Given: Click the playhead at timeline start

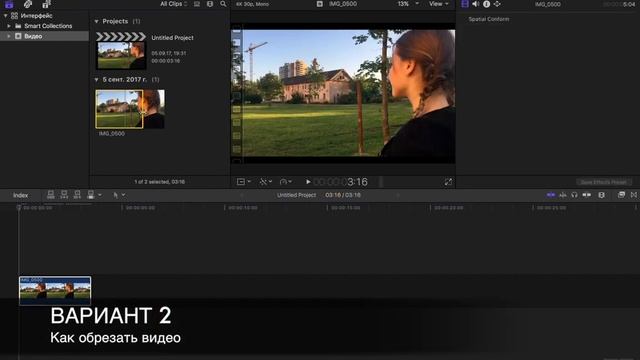Looking at the screenshot, I should (x=18, y=208).
